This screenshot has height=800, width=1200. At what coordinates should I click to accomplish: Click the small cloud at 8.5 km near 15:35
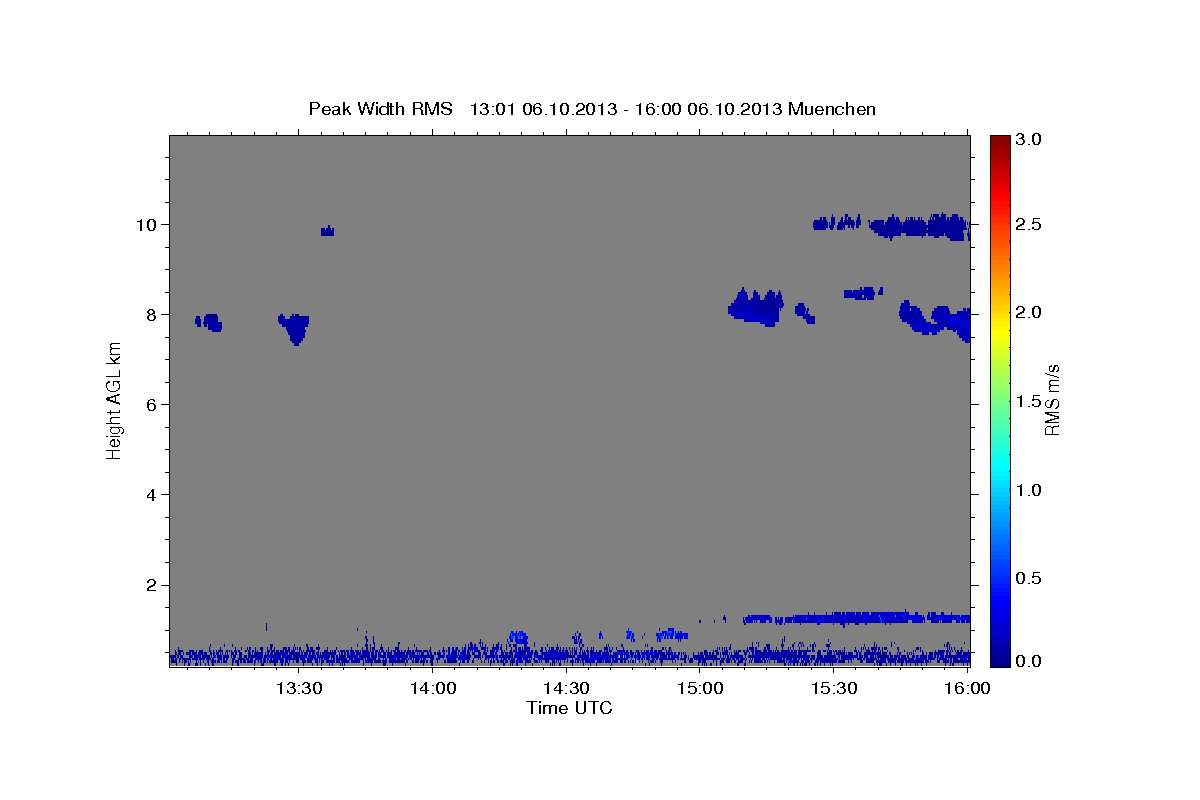(x=862, y=293)
